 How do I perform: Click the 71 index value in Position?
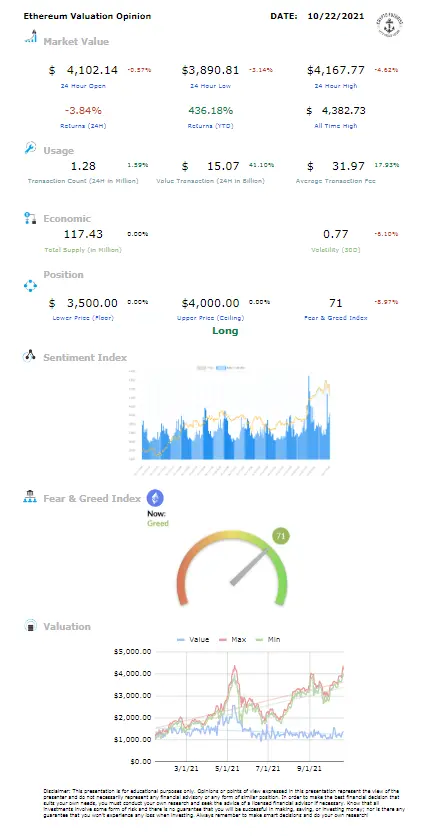pyautogui.click(x=336, y=303)
